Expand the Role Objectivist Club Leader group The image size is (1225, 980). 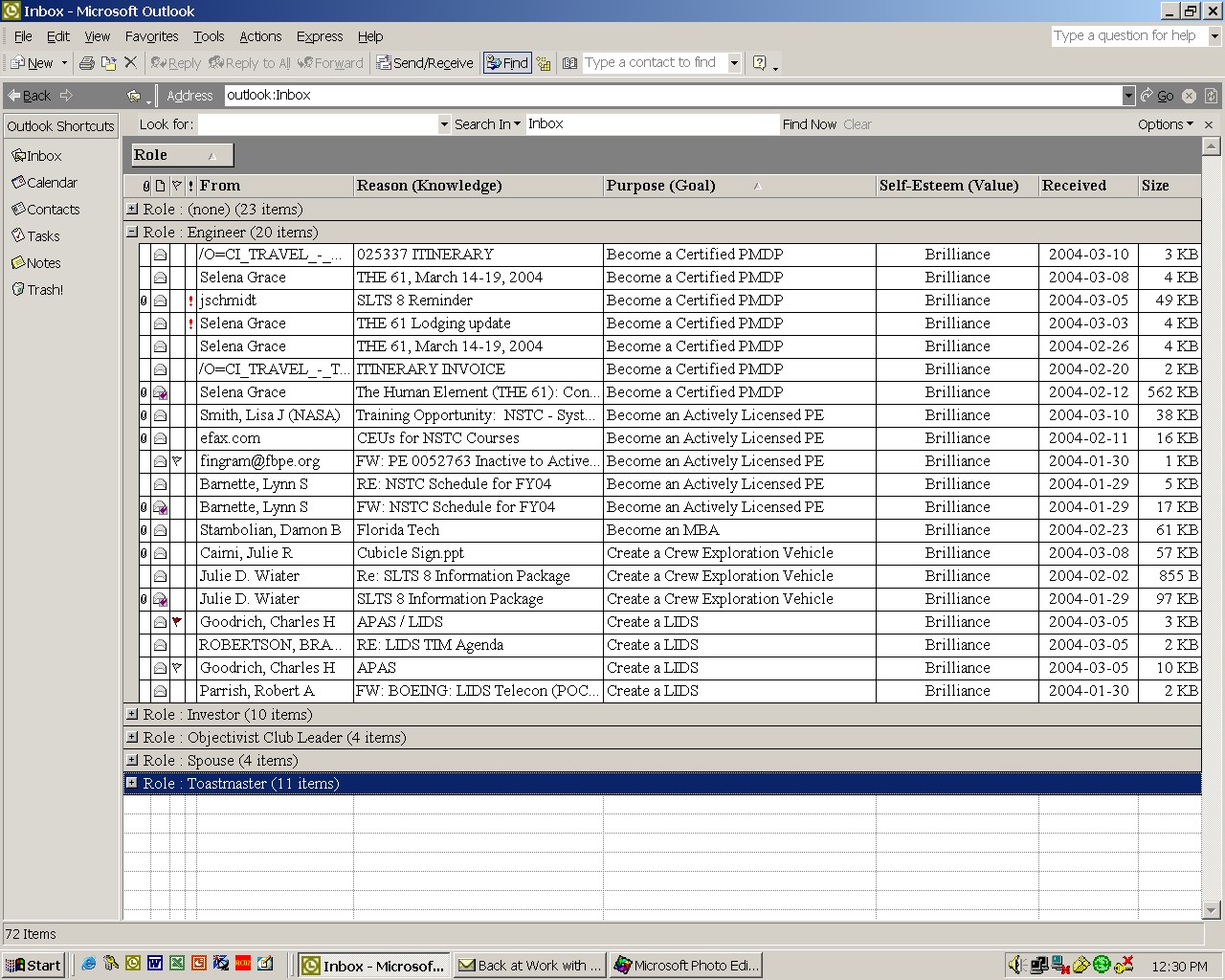pos(132,737)
